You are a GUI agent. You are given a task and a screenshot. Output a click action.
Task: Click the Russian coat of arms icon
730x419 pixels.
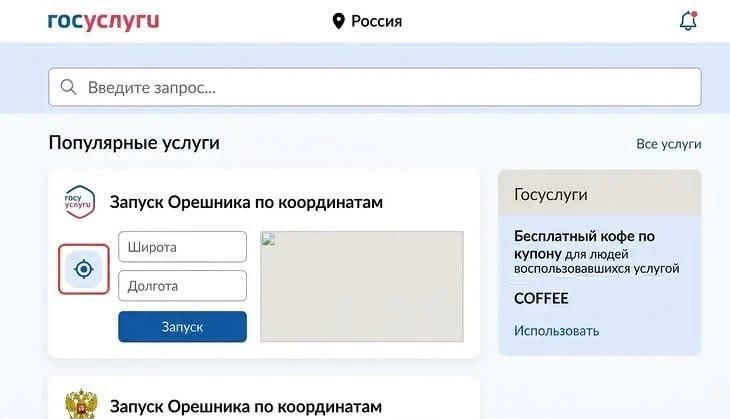(x=81, y=404)
